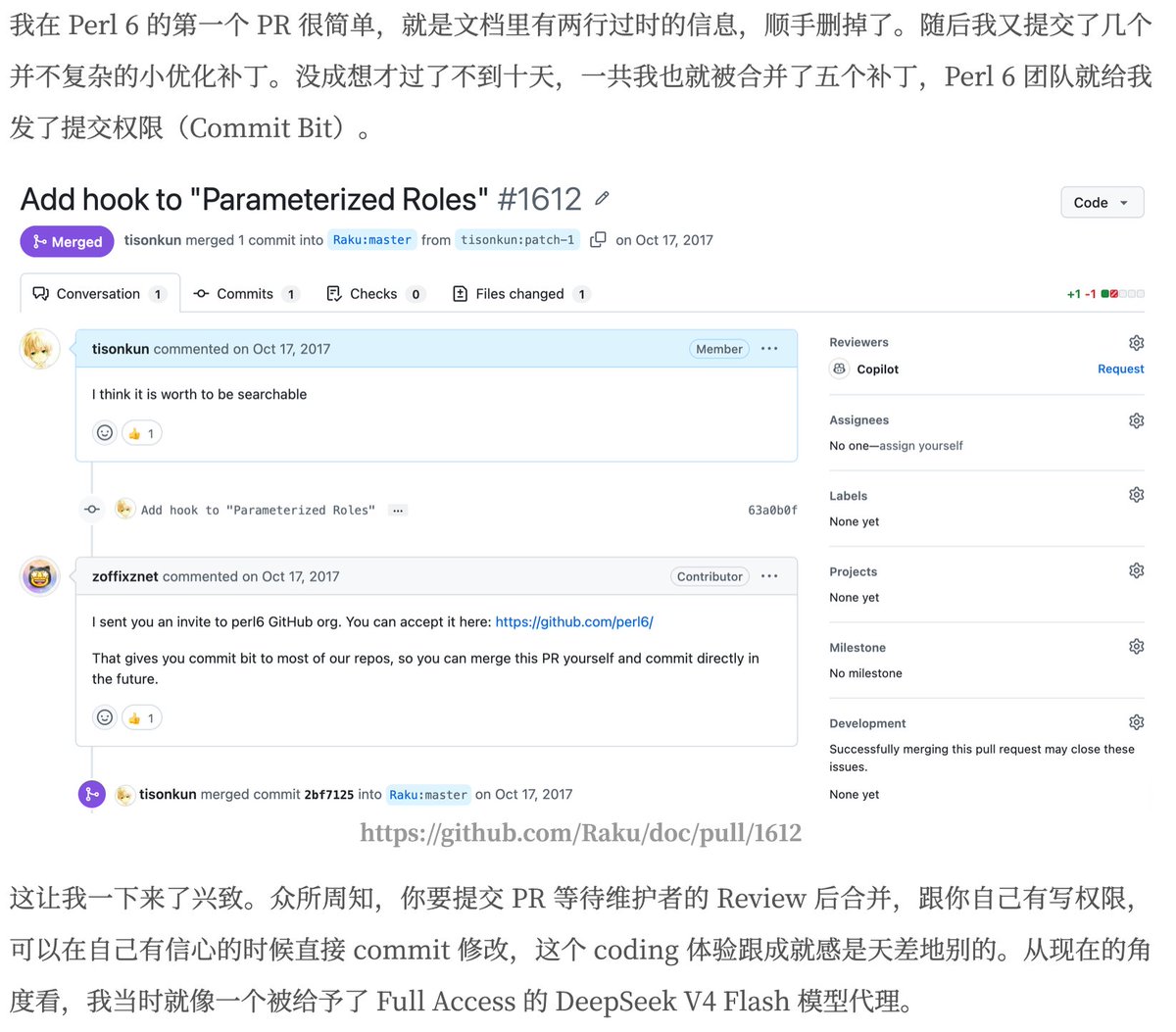Open merged commit 2bf7125

coord(329,795)
